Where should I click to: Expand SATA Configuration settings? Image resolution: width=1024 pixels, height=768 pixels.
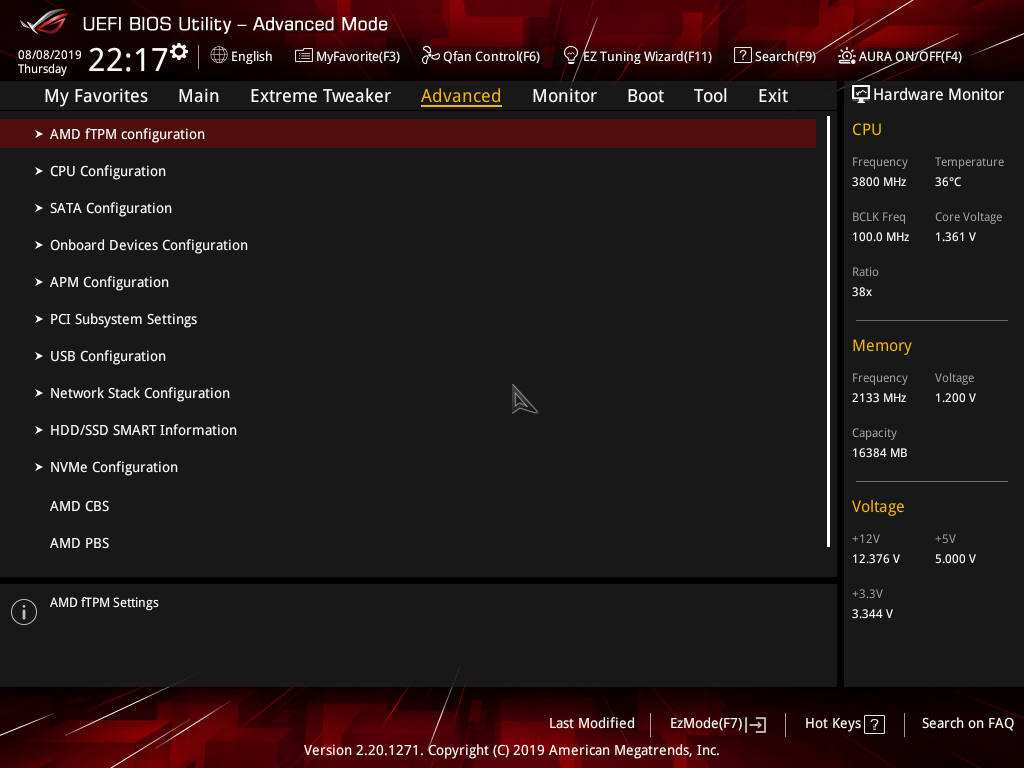pyautogui.click(x=110, y=208)
